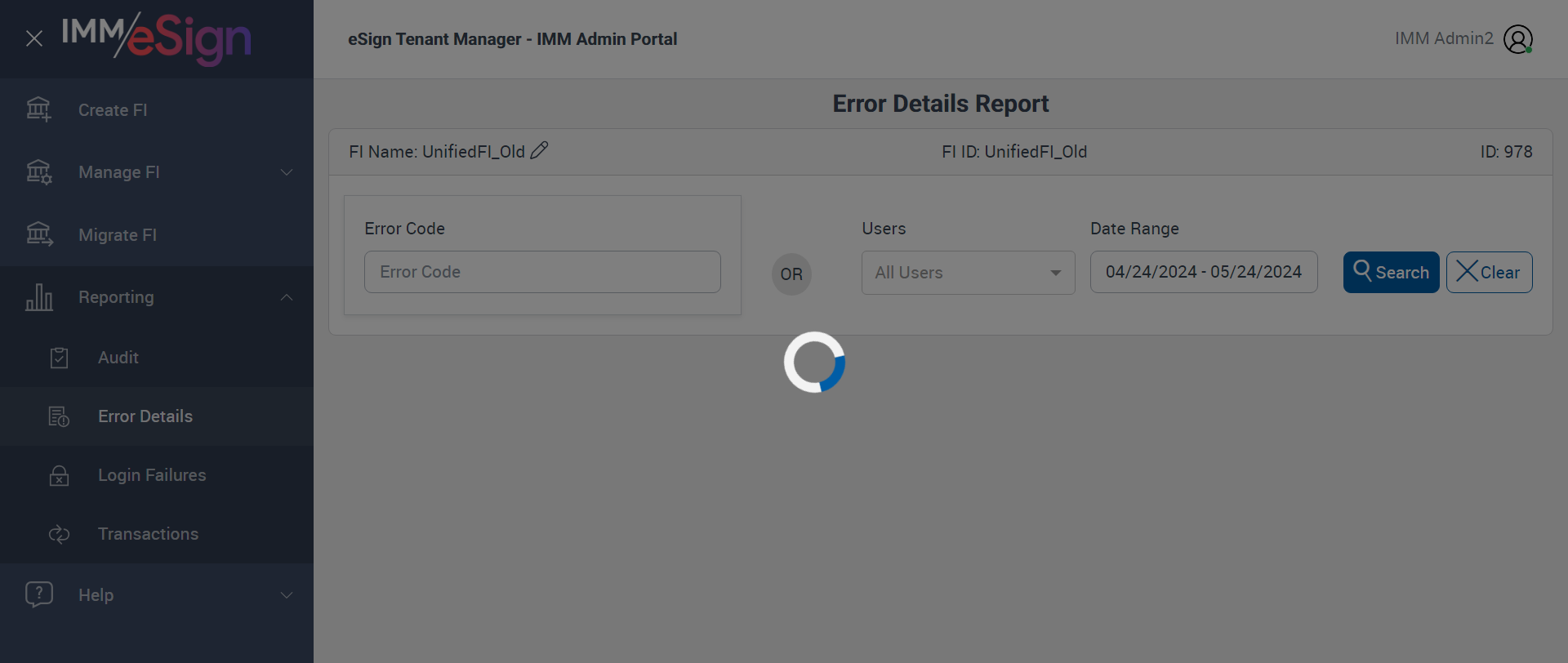Click the ID: 978 text

click(1506, 152)
